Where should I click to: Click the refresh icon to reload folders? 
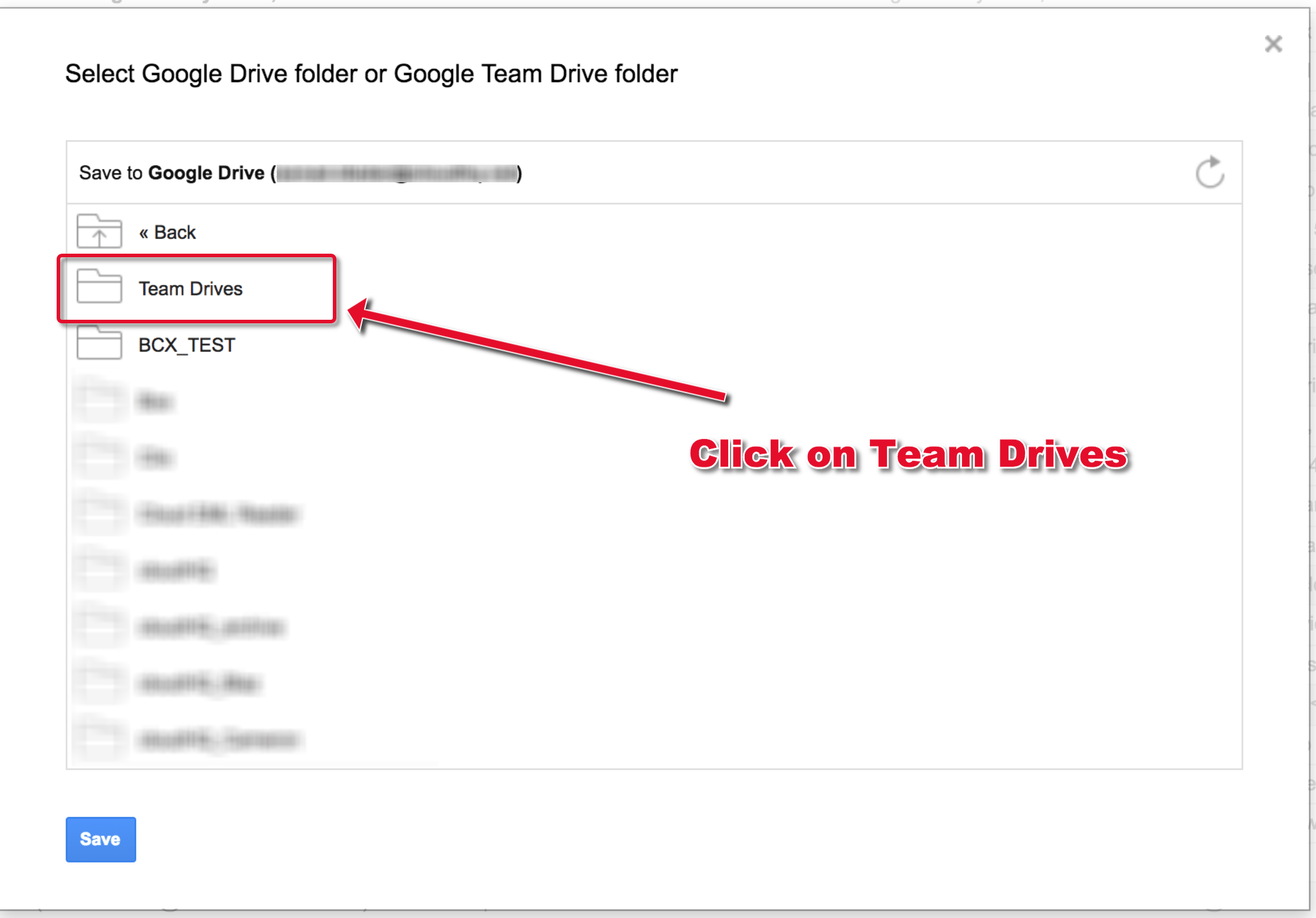[x=1209, y=172]
